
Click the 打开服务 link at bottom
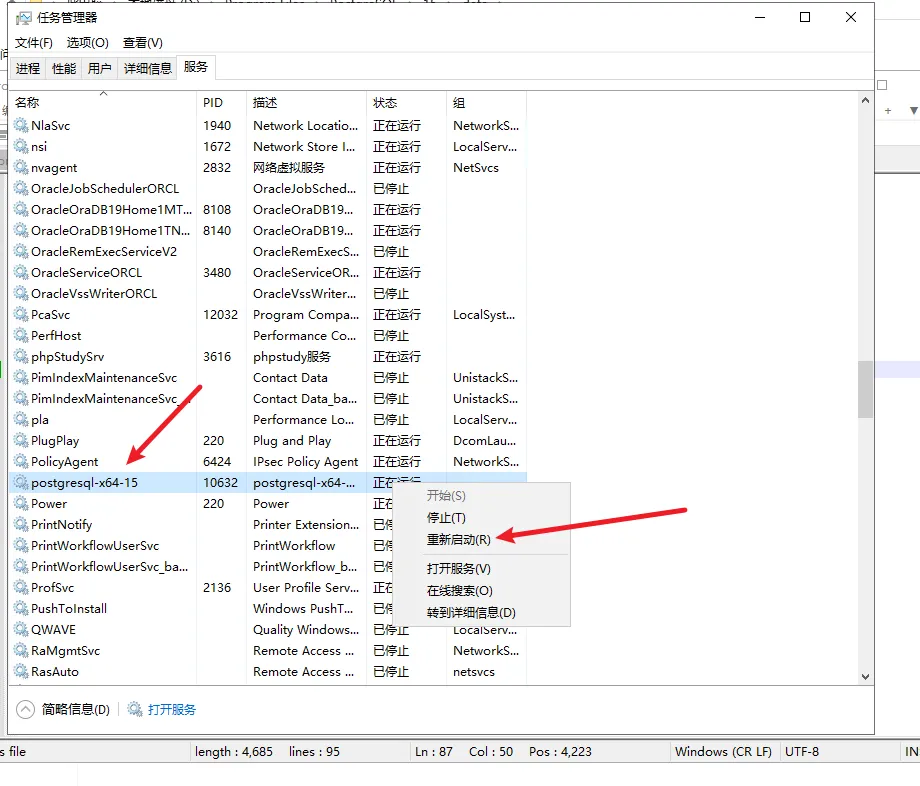click(172, 709)
